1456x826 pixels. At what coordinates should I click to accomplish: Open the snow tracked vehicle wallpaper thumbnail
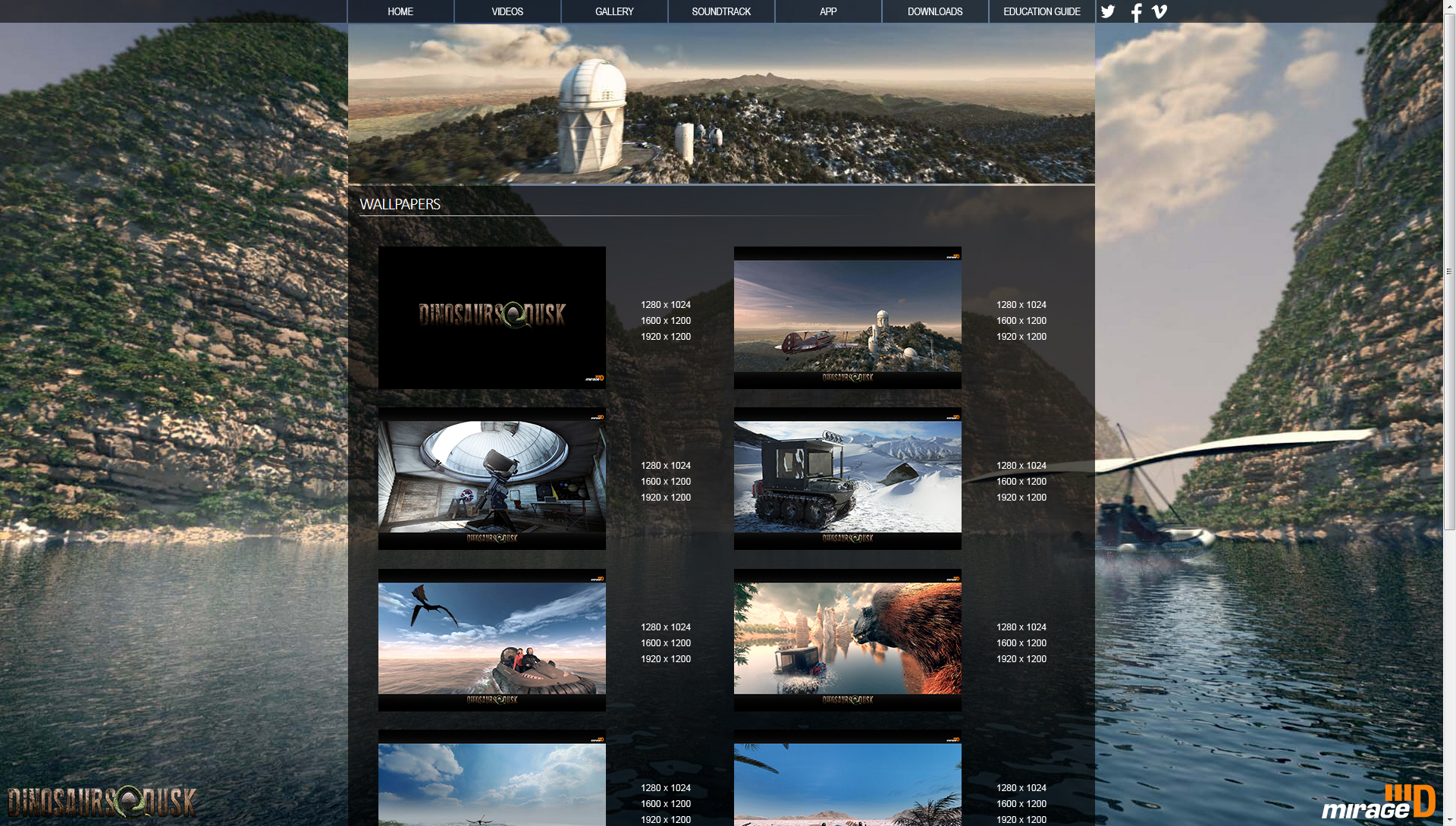[848, 479]
